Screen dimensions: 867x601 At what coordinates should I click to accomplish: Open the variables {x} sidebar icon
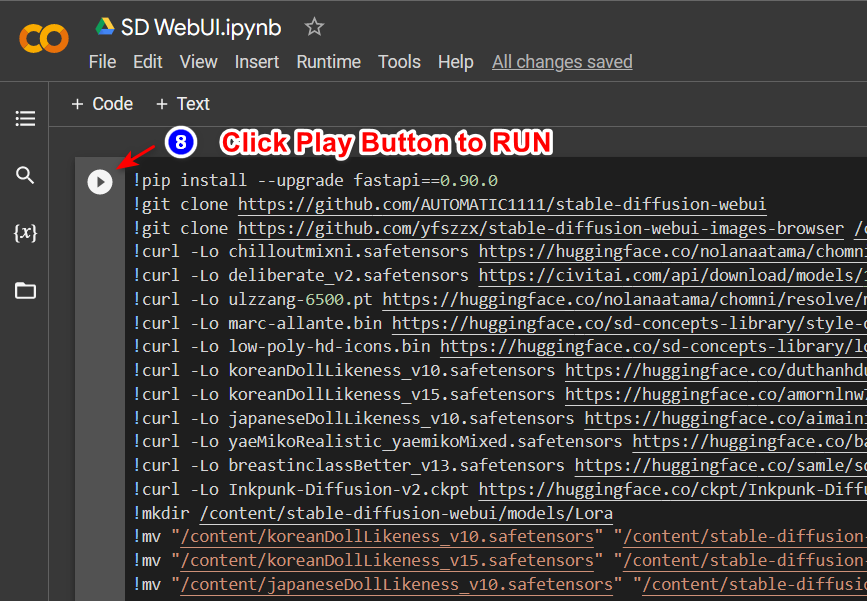point(25,233)
